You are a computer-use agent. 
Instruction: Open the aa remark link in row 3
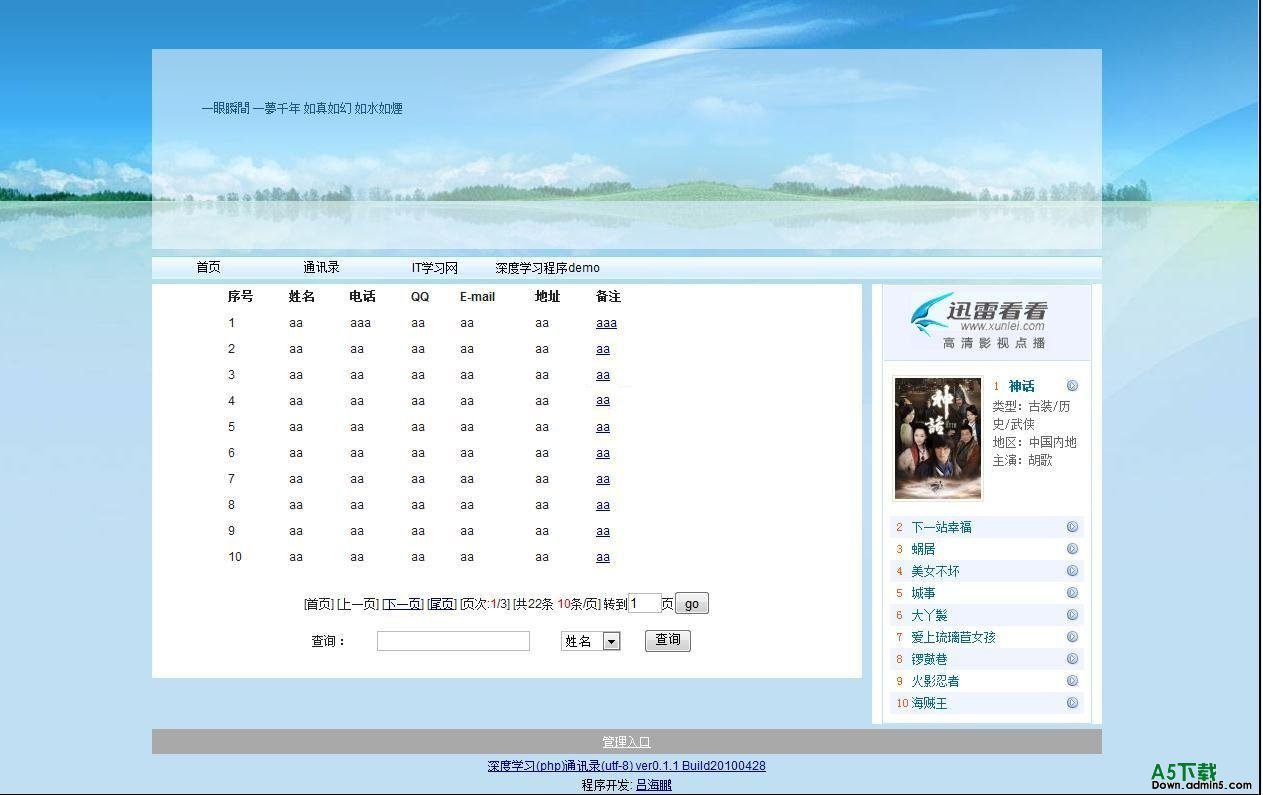point(603,375)
